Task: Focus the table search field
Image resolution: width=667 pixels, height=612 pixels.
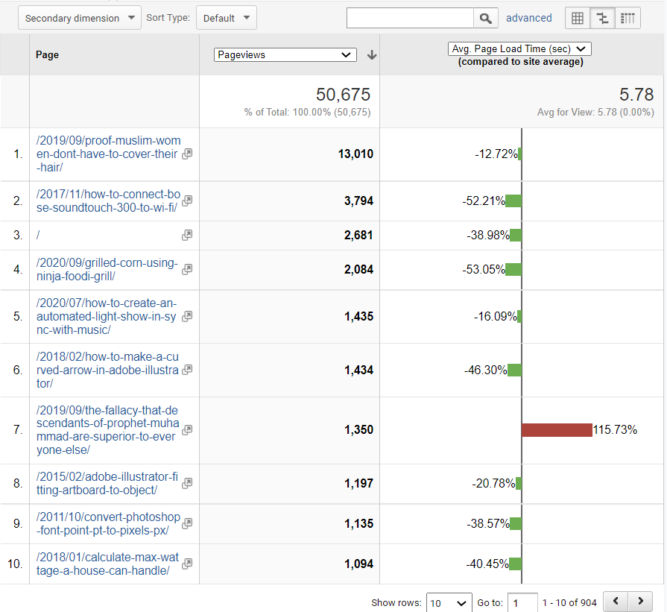Action: (x=410, y=18)
